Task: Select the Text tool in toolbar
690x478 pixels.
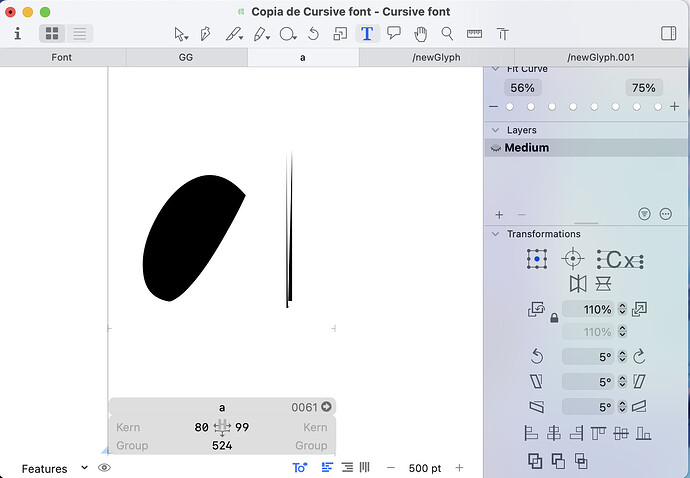Action: [367, 33]
